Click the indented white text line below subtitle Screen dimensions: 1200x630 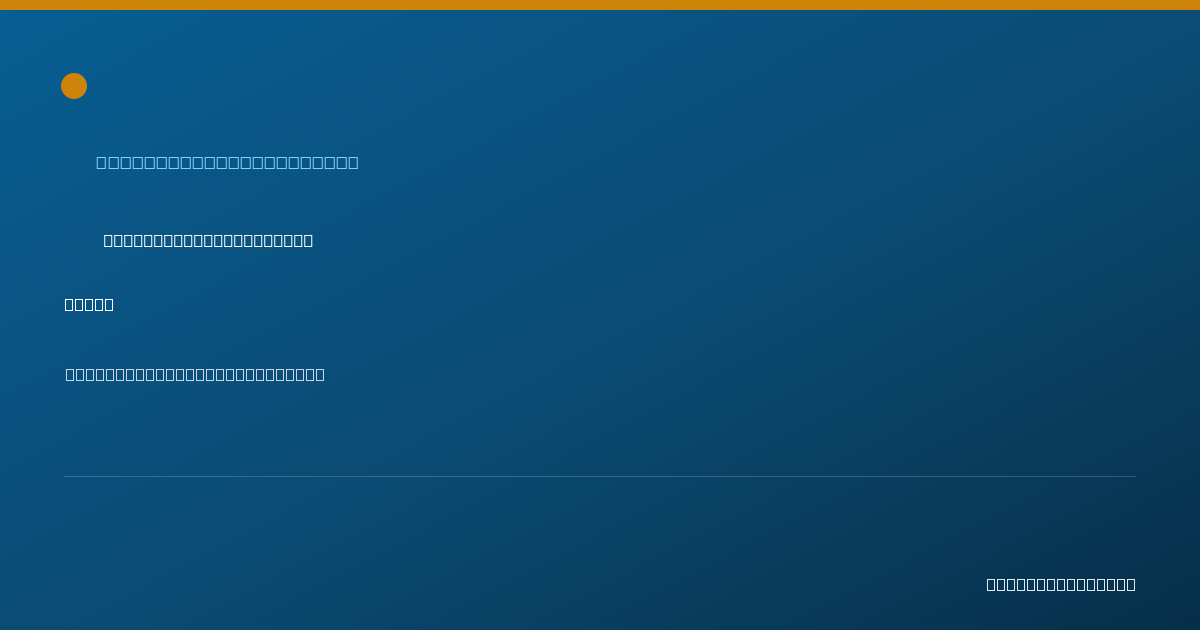(208, 240)
